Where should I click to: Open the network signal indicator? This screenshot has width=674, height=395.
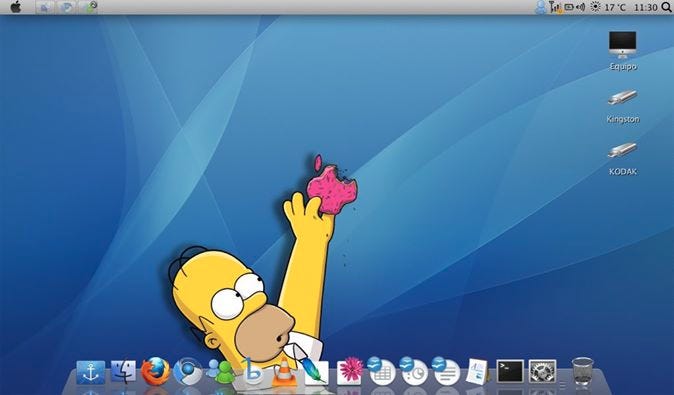tap(555, 7)
